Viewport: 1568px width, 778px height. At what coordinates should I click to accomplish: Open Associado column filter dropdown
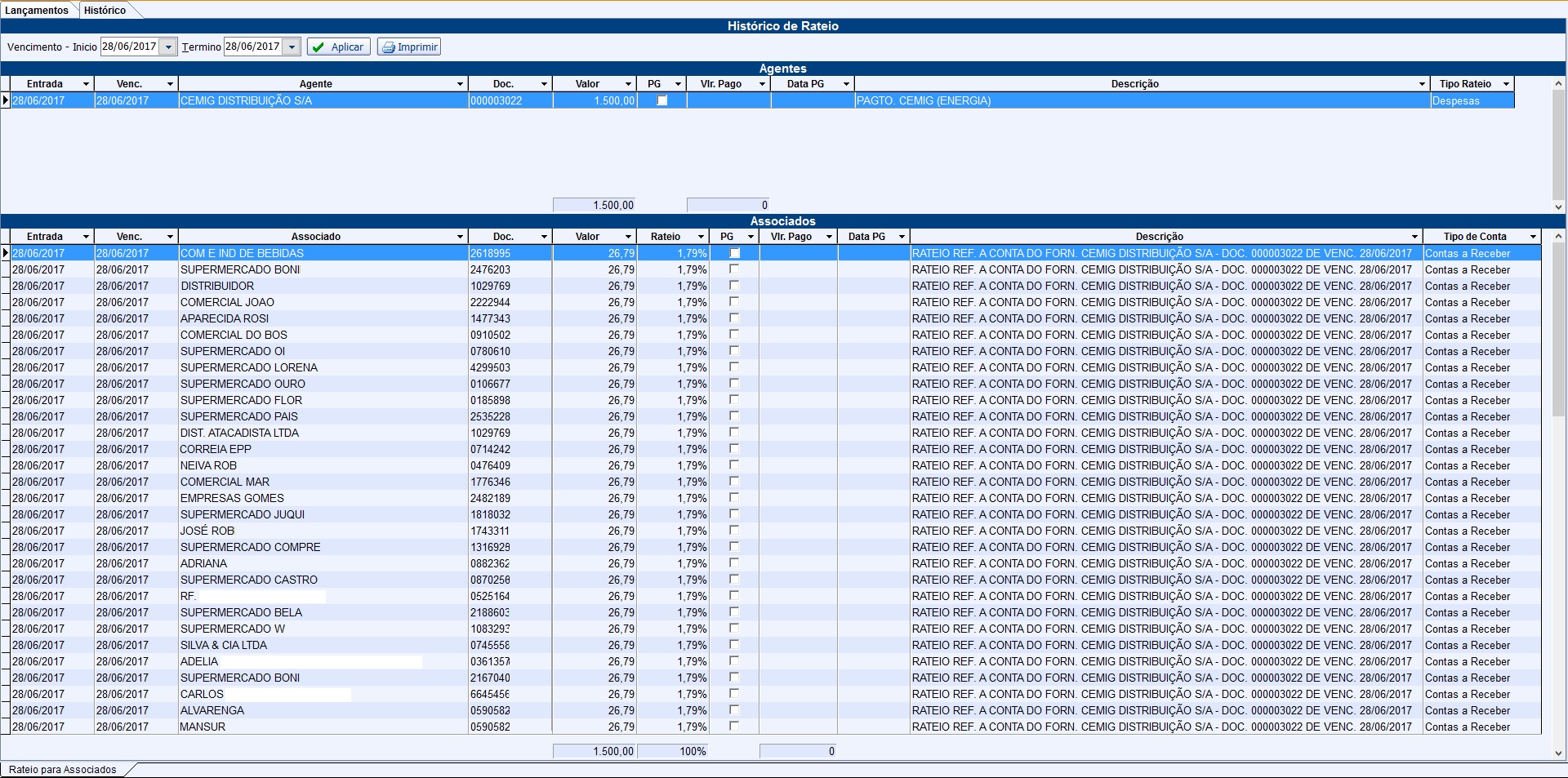pos(461,237)
